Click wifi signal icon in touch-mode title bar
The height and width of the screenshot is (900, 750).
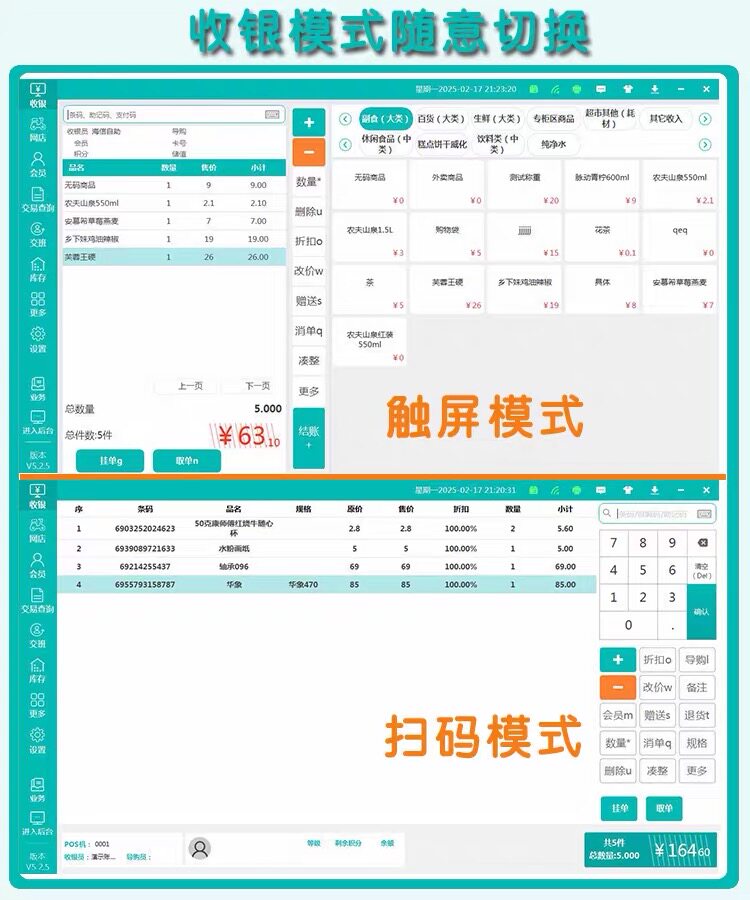click(555, 89)
